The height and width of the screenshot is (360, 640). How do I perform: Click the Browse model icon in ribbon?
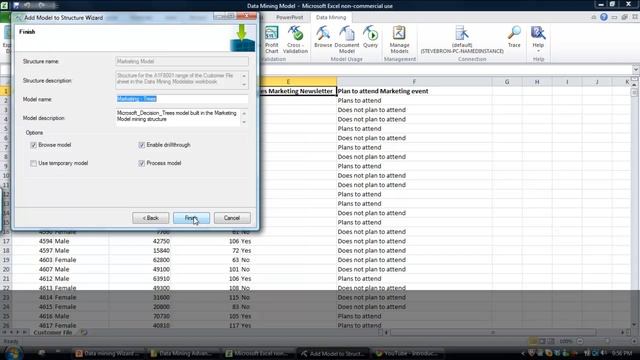[323, 37]
